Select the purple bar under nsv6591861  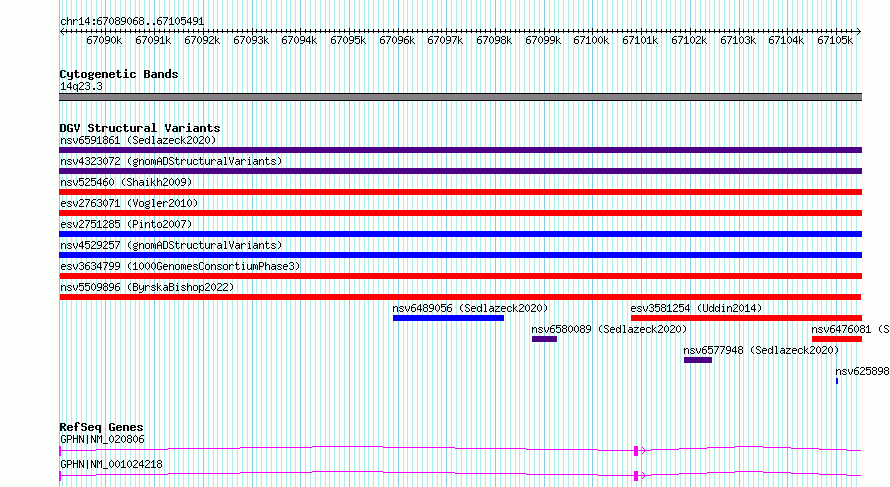coord(460,150)
